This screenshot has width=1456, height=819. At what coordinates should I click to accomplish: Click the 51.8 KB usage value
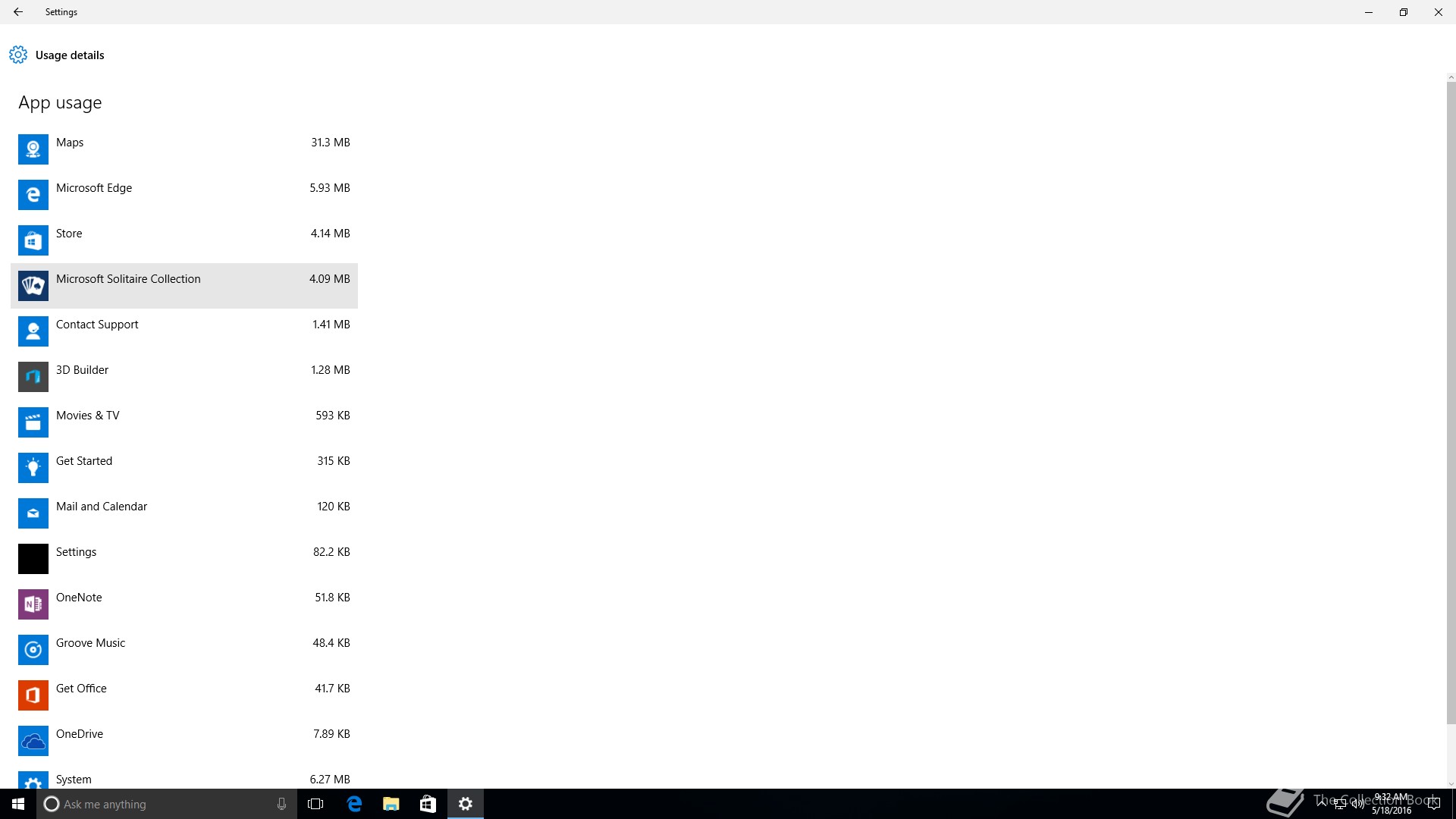[332, 598]
